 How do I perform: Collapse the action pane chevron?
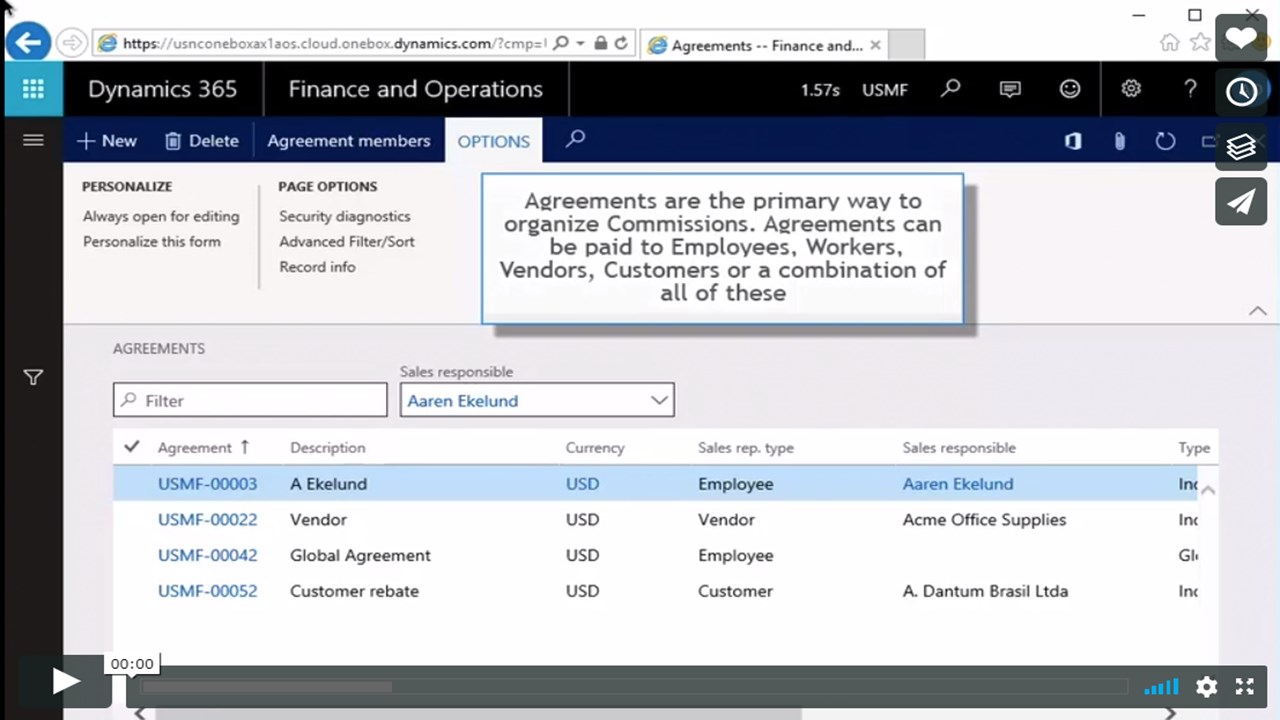(1258, 311)
